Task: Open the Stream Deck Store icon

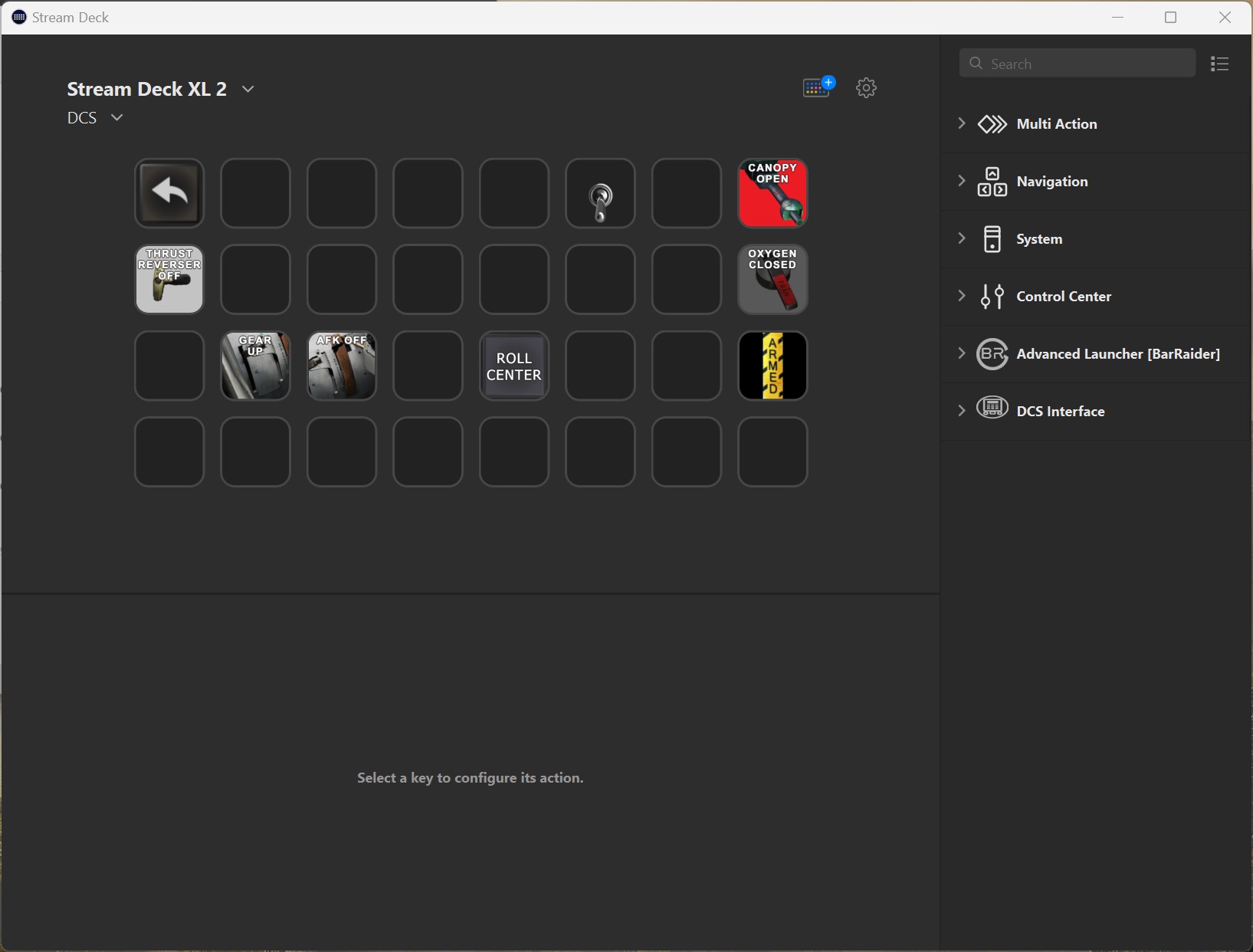Action: point(818,87)
